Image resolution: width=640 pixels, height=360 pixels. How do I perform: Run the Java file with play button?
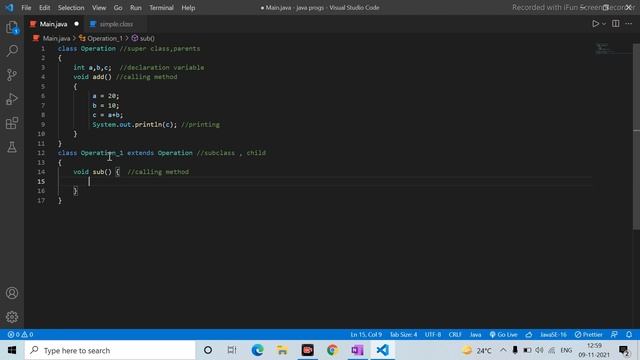click(596, 24)
